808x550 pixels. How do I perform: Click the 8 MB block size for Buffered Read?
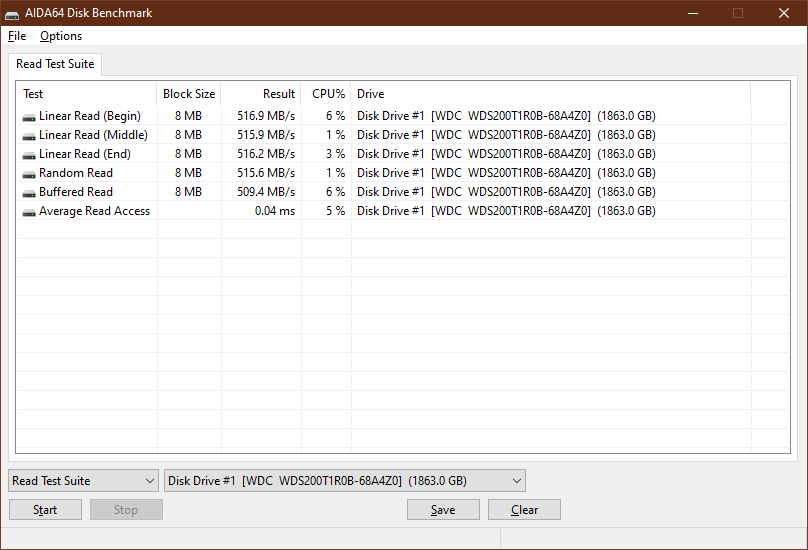(x=188, y=192)
